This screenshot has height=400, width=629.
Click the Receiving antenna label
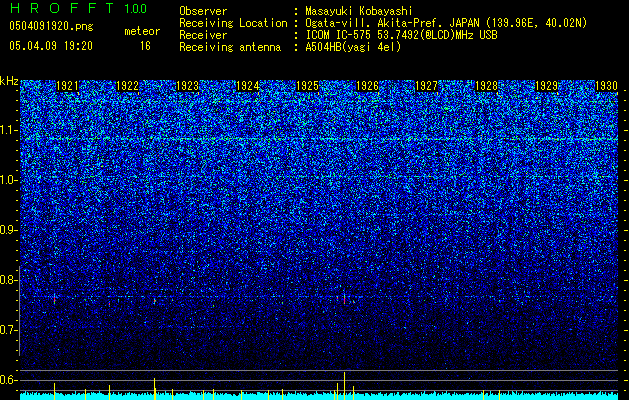point(230,47)
